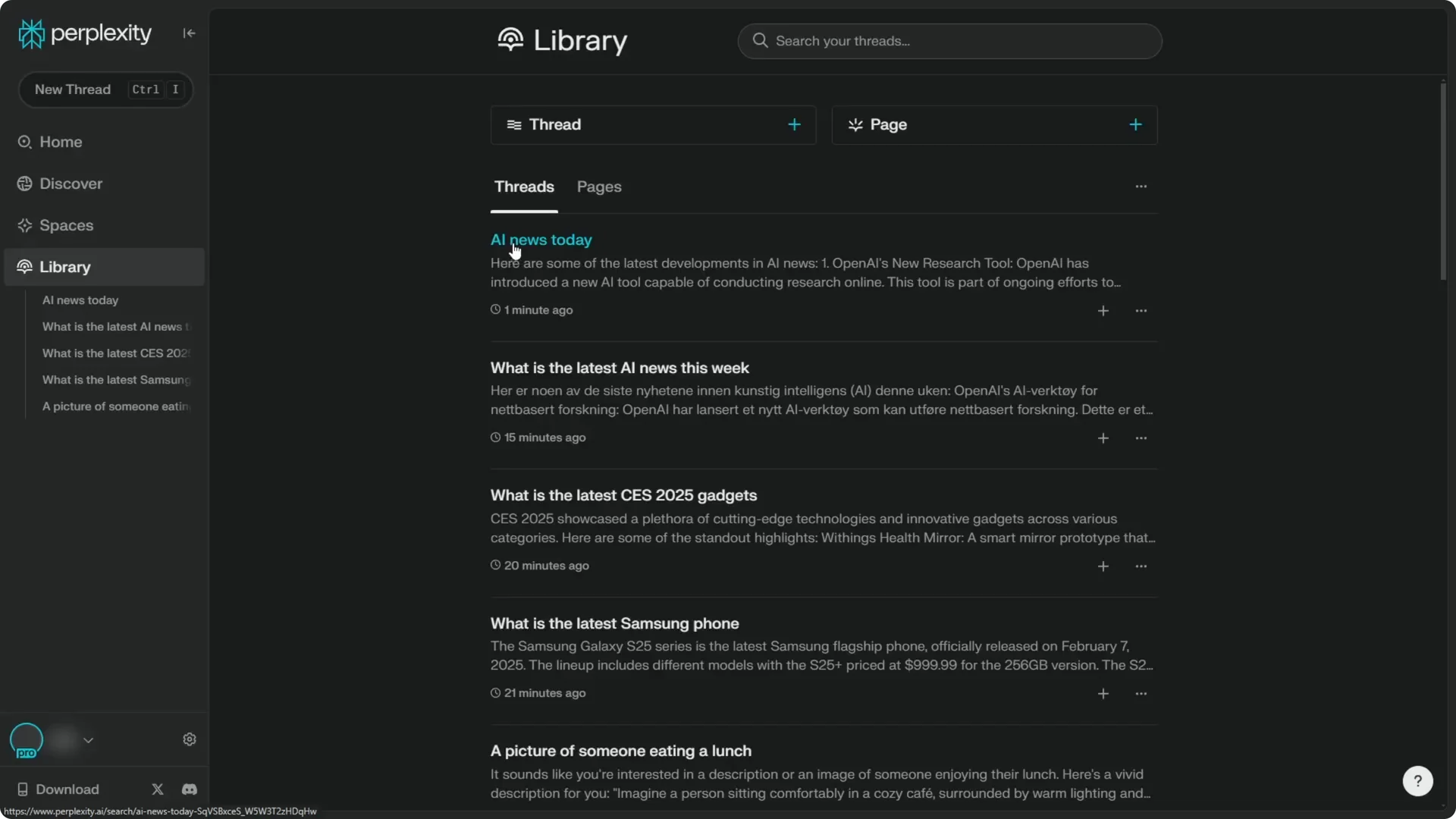Screen dimensions: 1456x819
Task: Create a new Thread with the plus icon
Action: point(793,124)
